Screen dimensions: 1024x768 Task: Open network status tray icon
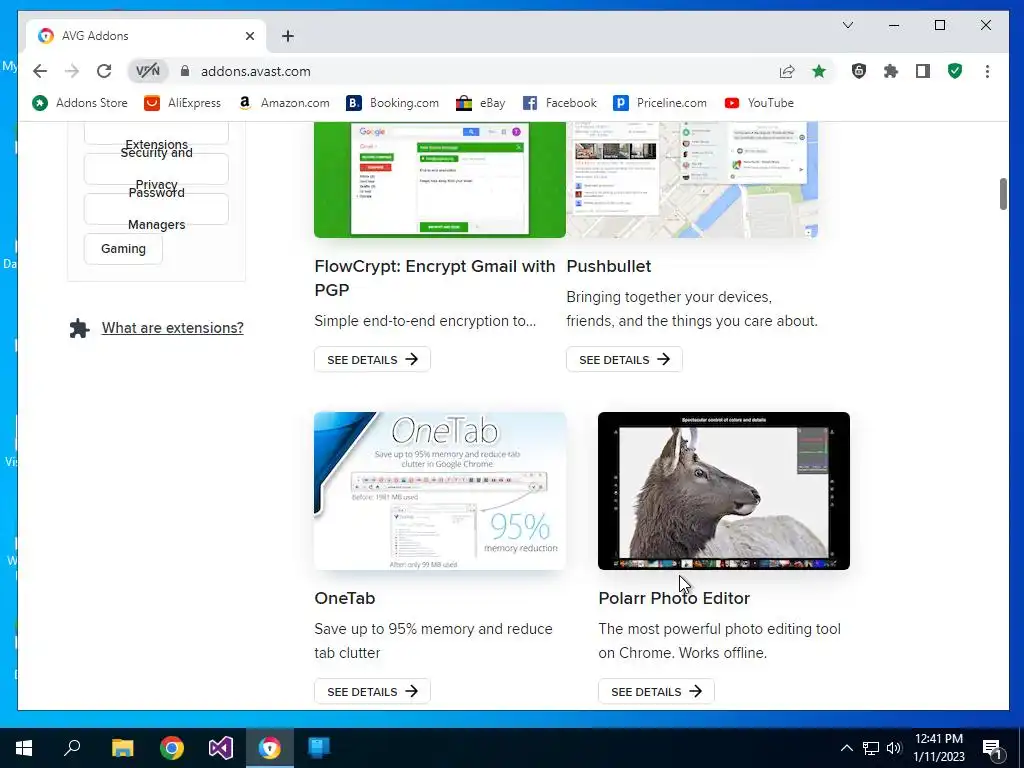tap(871, 748)
